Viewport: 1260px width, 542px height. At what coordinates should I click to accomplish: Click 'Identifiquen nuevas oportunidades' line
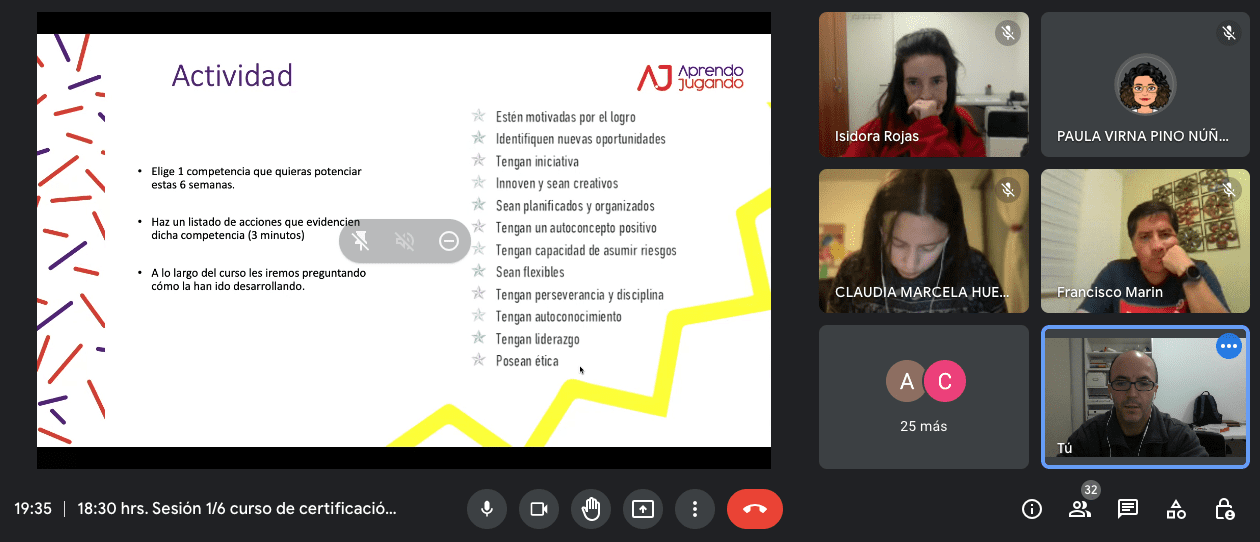(x=580, y=139)
